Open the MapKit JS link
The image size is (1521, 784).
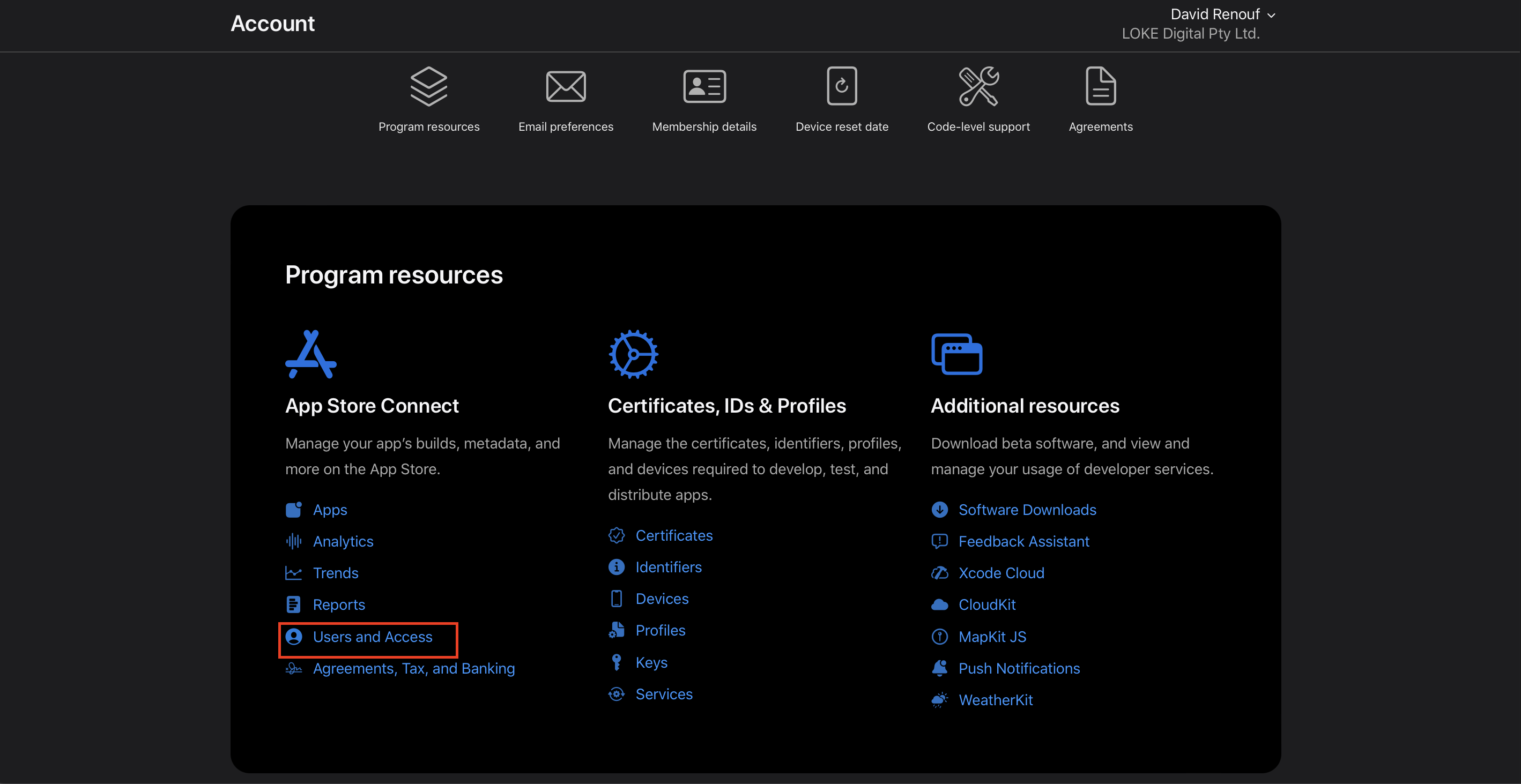click(x=992, y=637)
